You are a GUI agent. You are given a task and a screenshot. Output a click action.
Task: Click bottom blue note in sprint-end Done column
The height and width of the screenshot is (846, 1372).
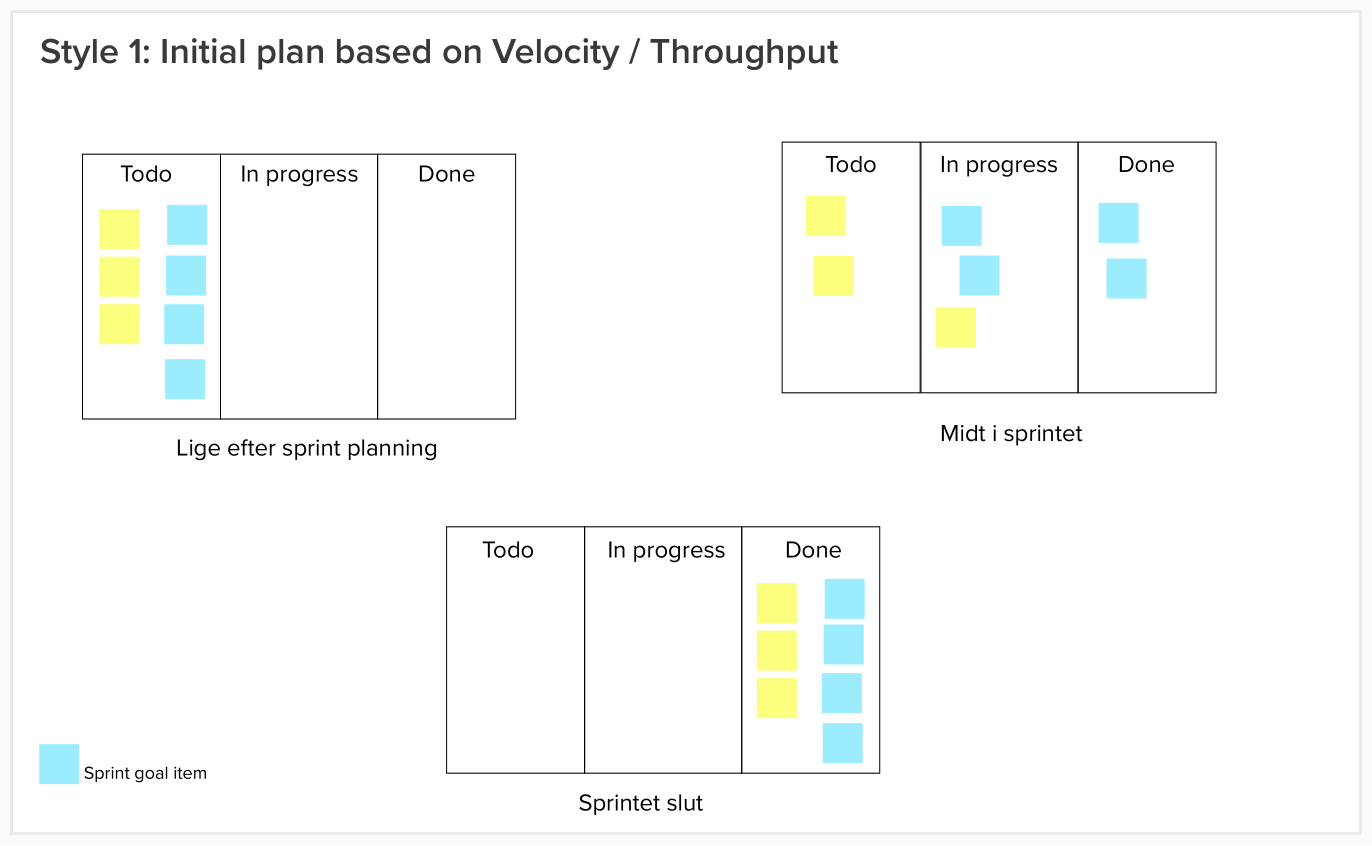coord(843,743)
